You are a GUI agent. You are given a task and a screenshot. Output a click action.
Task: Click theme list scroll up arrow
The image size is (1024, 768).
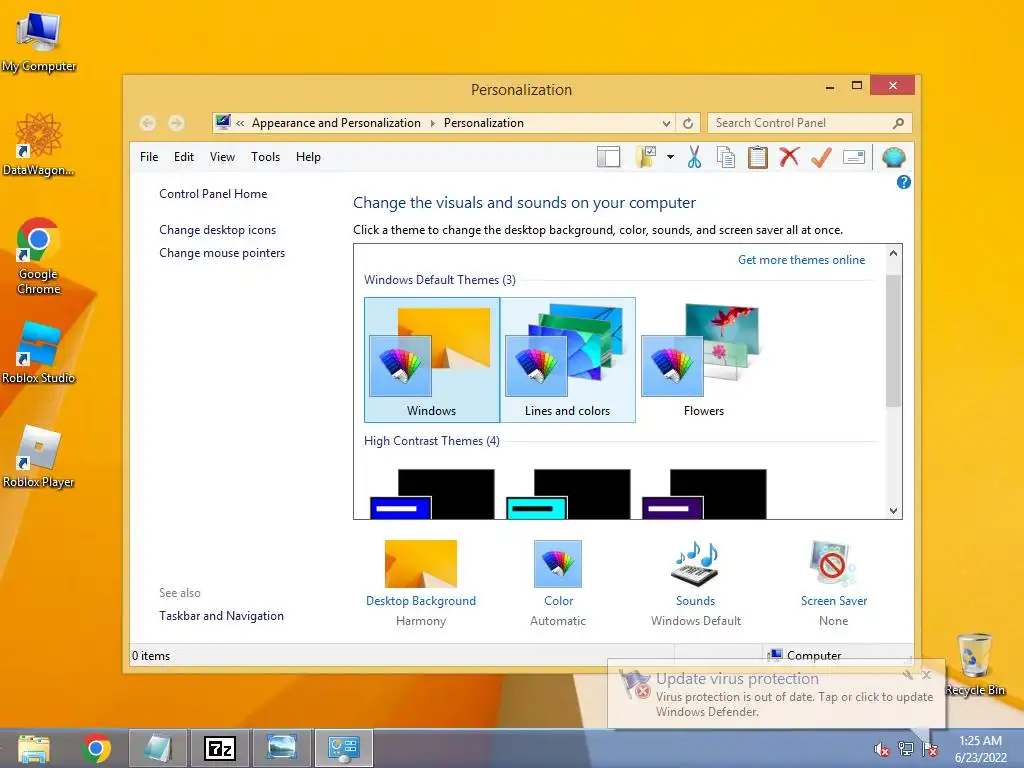coord(893,253)
